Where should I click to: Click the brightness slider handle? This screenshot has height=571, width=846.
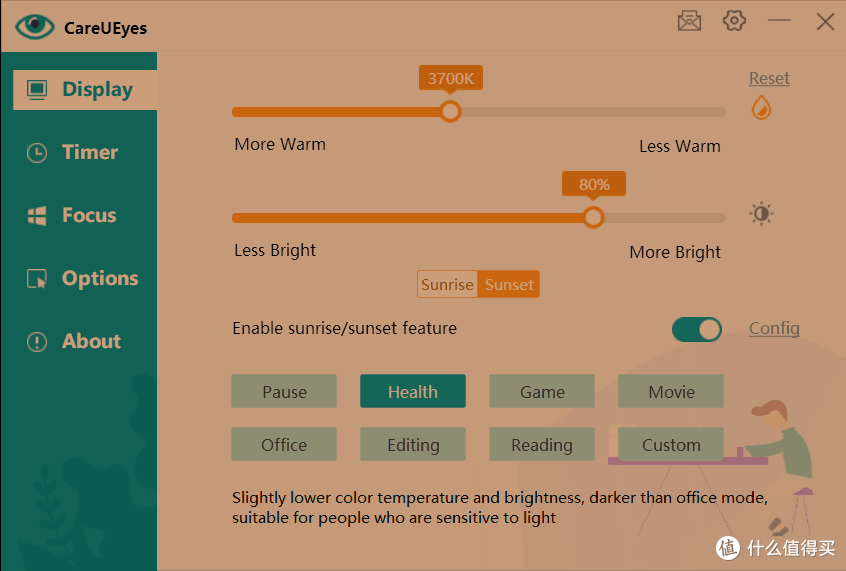pyautogui.click(x=593, y=217)
